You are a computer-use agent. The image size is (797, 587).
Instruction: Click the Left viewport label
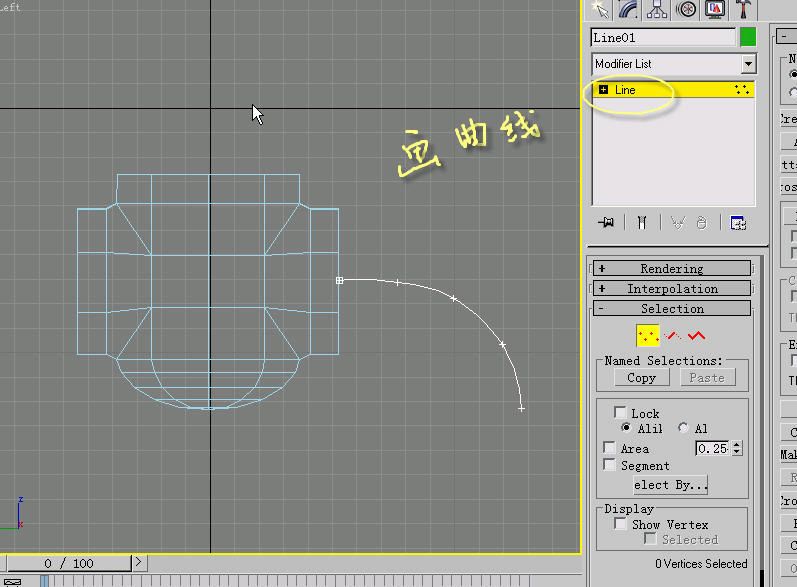[x=10, y=7]
